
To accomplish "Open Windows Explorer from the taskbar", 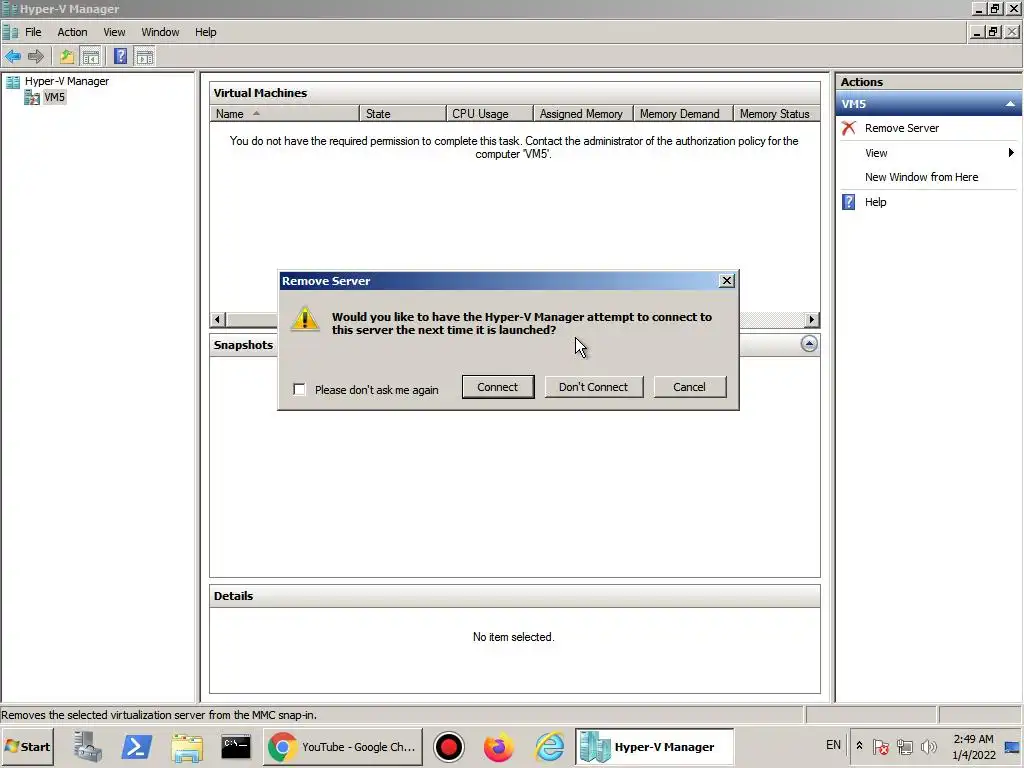I will [x=187, y=746].
